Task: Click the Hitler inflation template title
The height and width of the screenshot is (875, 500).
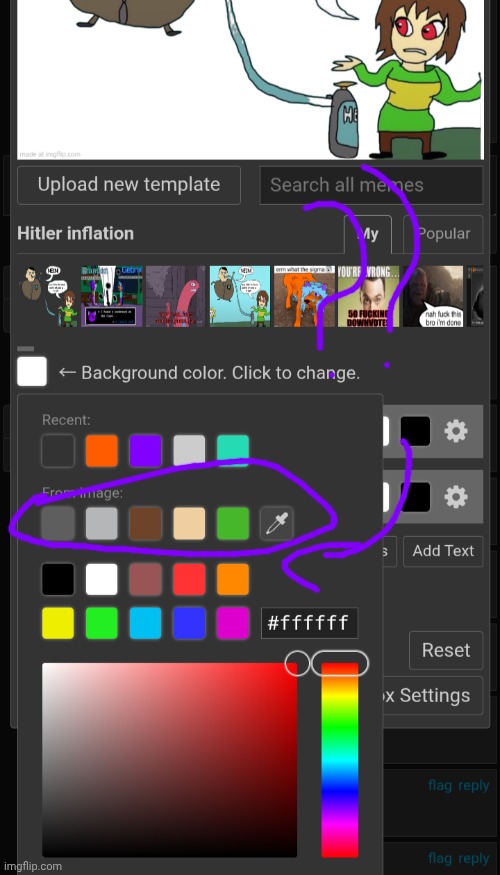Action: 75,233
